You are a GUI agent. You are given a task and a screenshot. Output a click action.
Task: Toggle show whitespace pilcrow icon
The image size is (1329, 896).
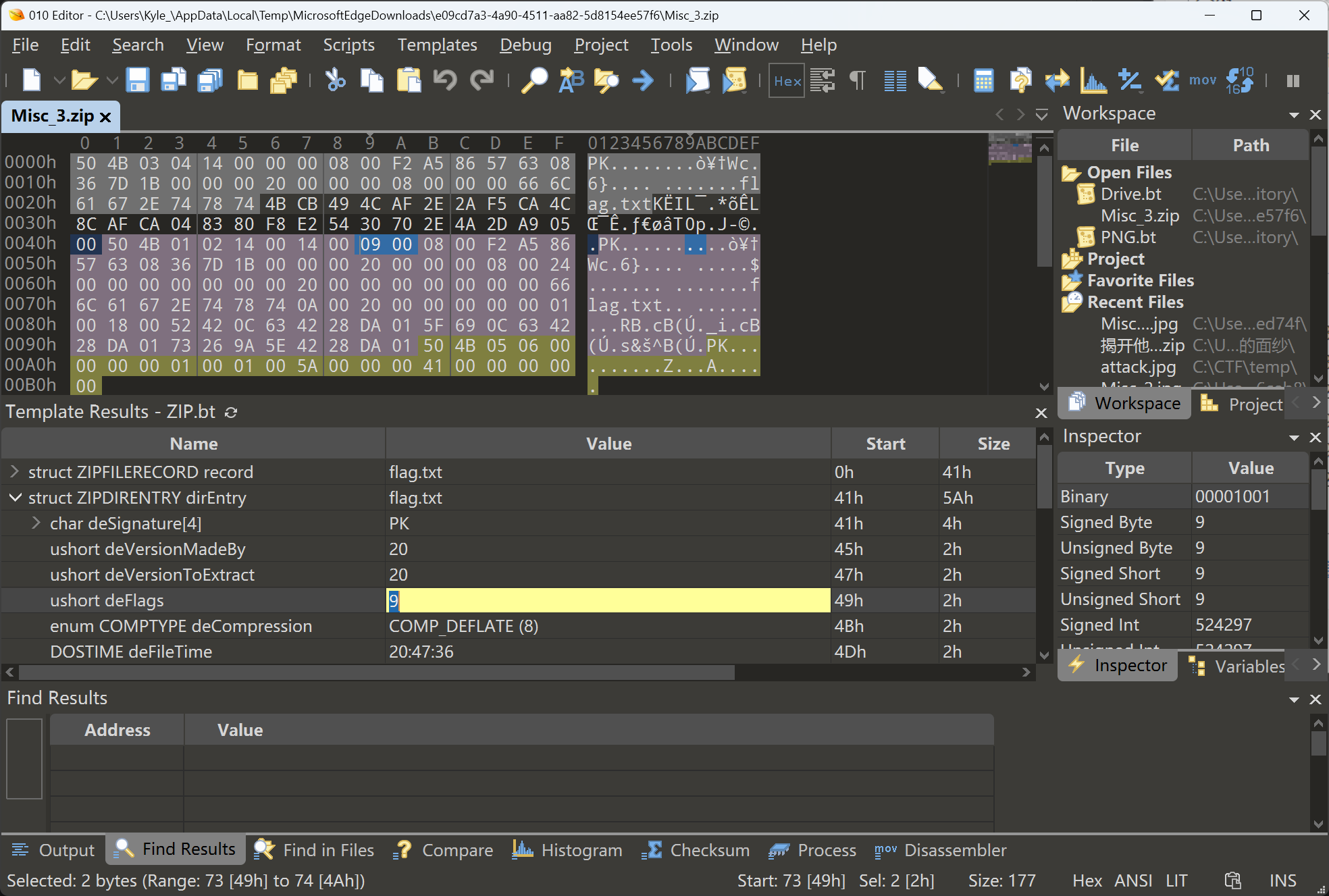pos(858,81)
